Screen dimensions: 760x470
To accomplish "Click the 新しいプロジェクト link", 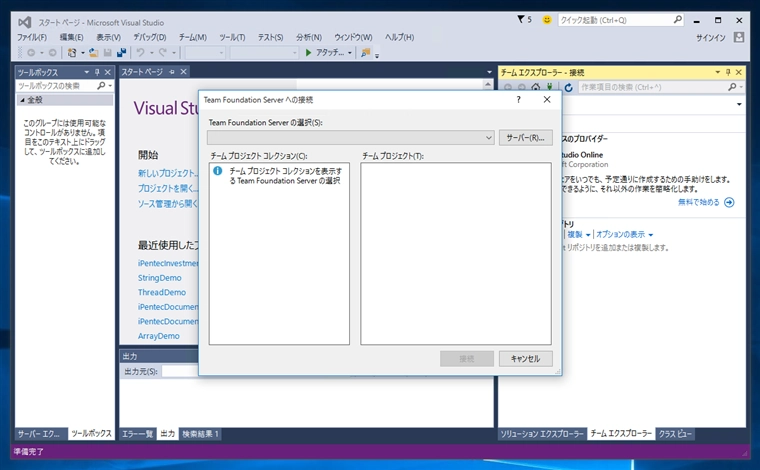I will [x=167, y=173].
